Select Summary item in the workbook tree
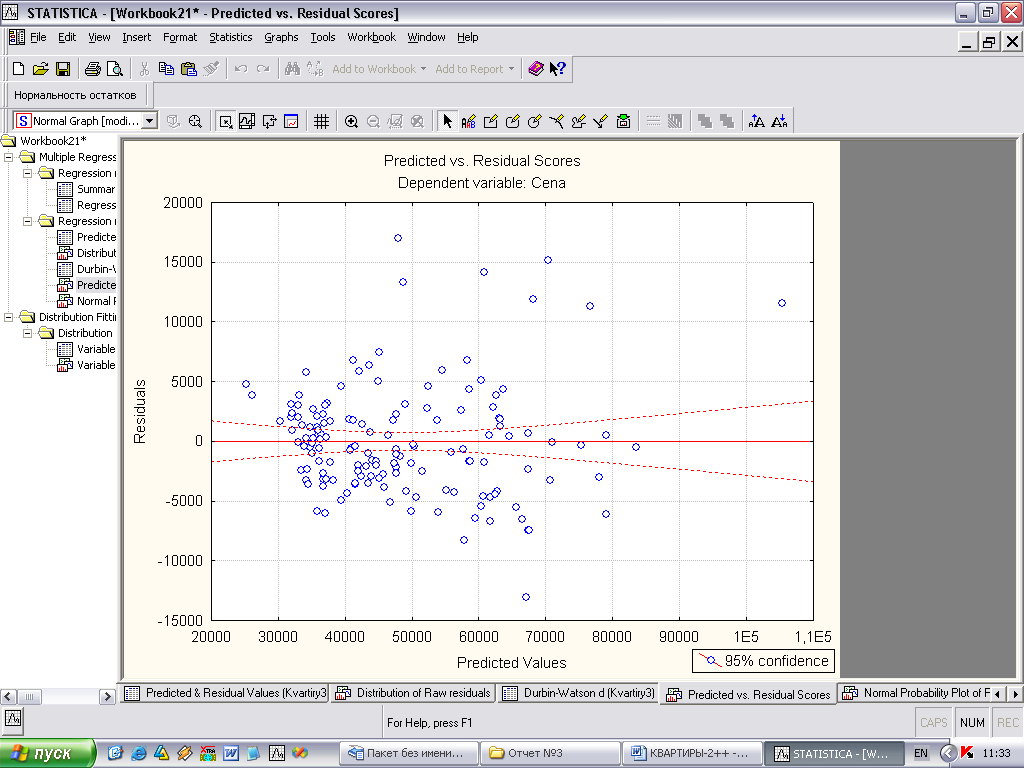This screenshot has height=768, width=1024. pos(95,189)
